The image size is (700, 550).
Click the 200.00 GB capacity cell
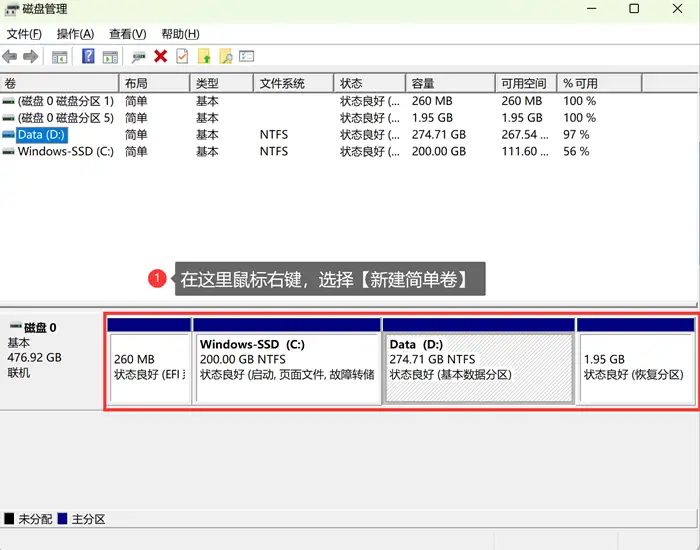click(x=438, y=152)
